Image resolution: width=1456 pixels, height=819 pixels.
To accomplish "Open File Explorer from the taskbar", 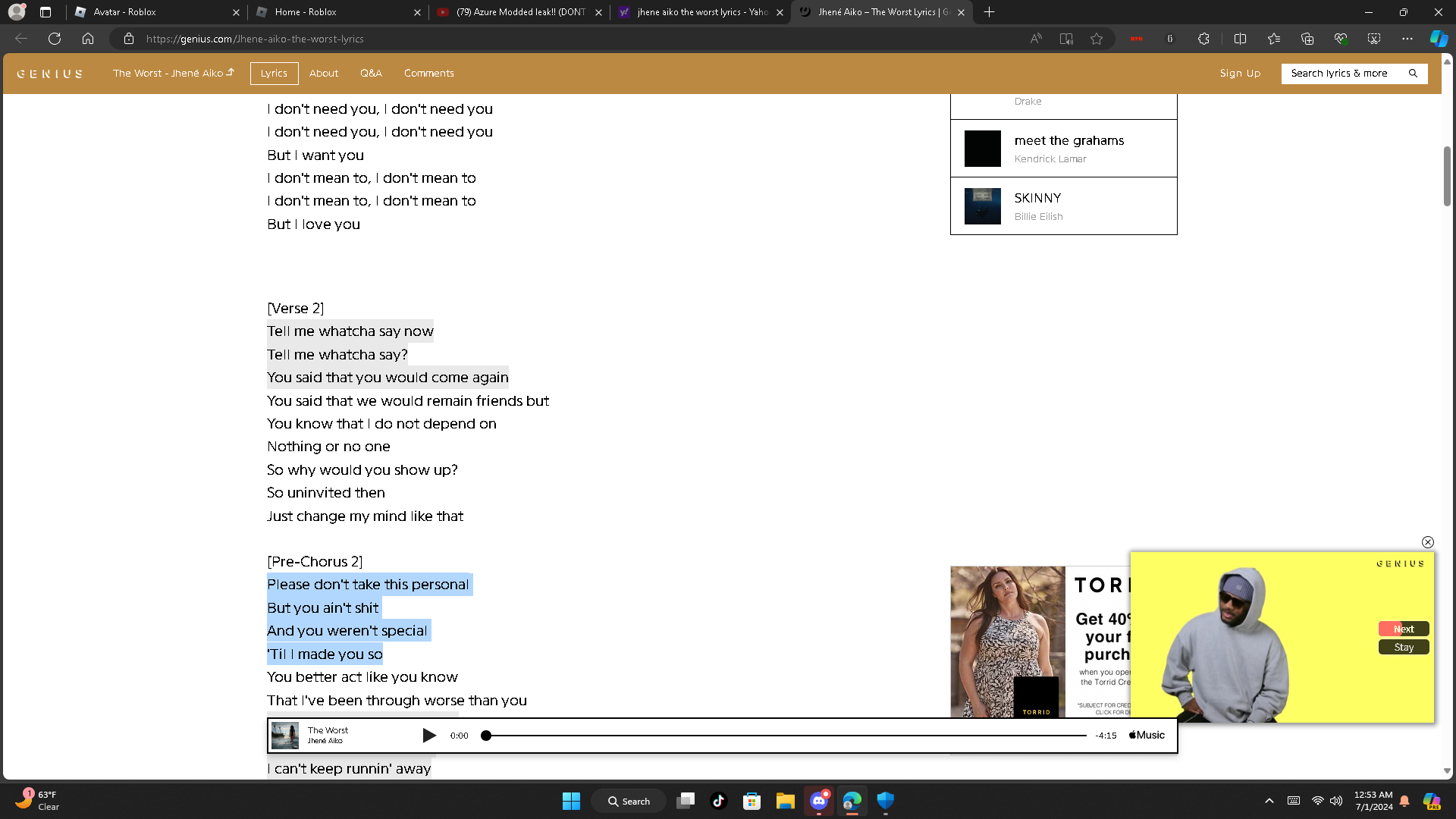I will point(785,801).
